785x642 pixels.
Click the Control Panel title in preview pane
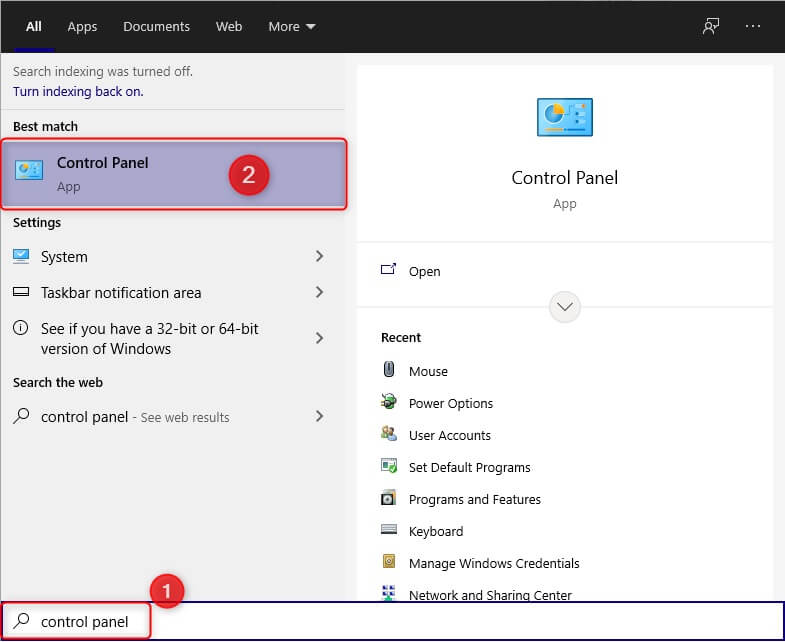[564, 178]
